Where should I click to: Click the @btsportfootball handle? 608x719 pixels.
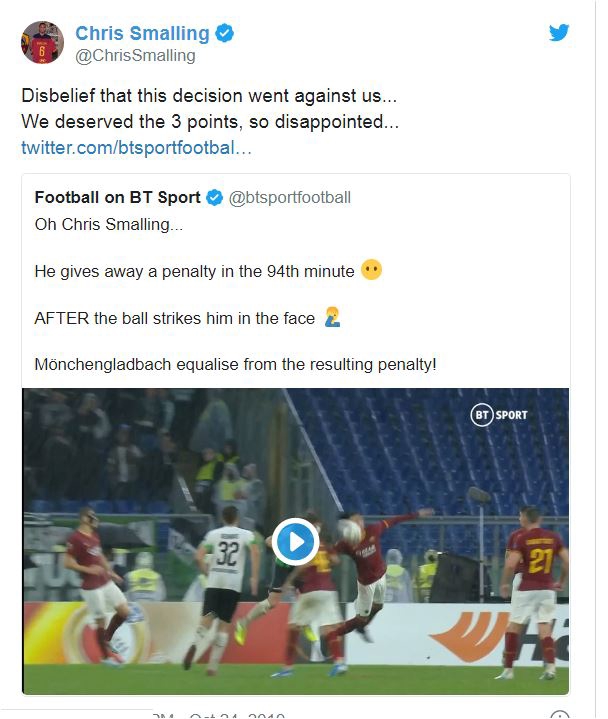click(x=290, y=197)
